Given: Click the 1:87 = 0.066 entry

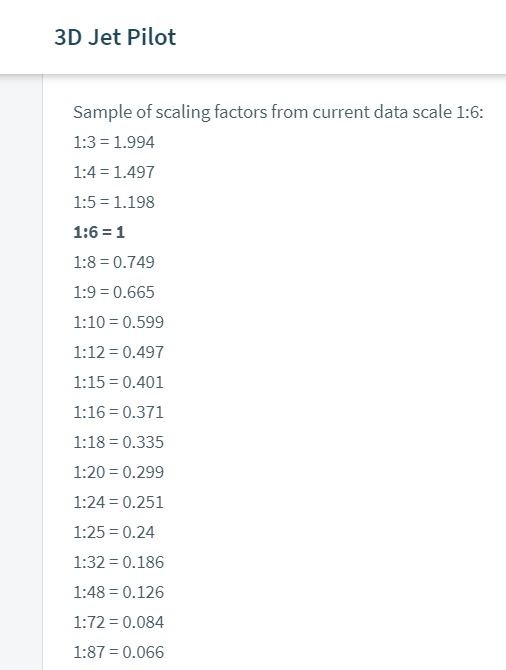Looking at the screenshot, I should (118, 652).
